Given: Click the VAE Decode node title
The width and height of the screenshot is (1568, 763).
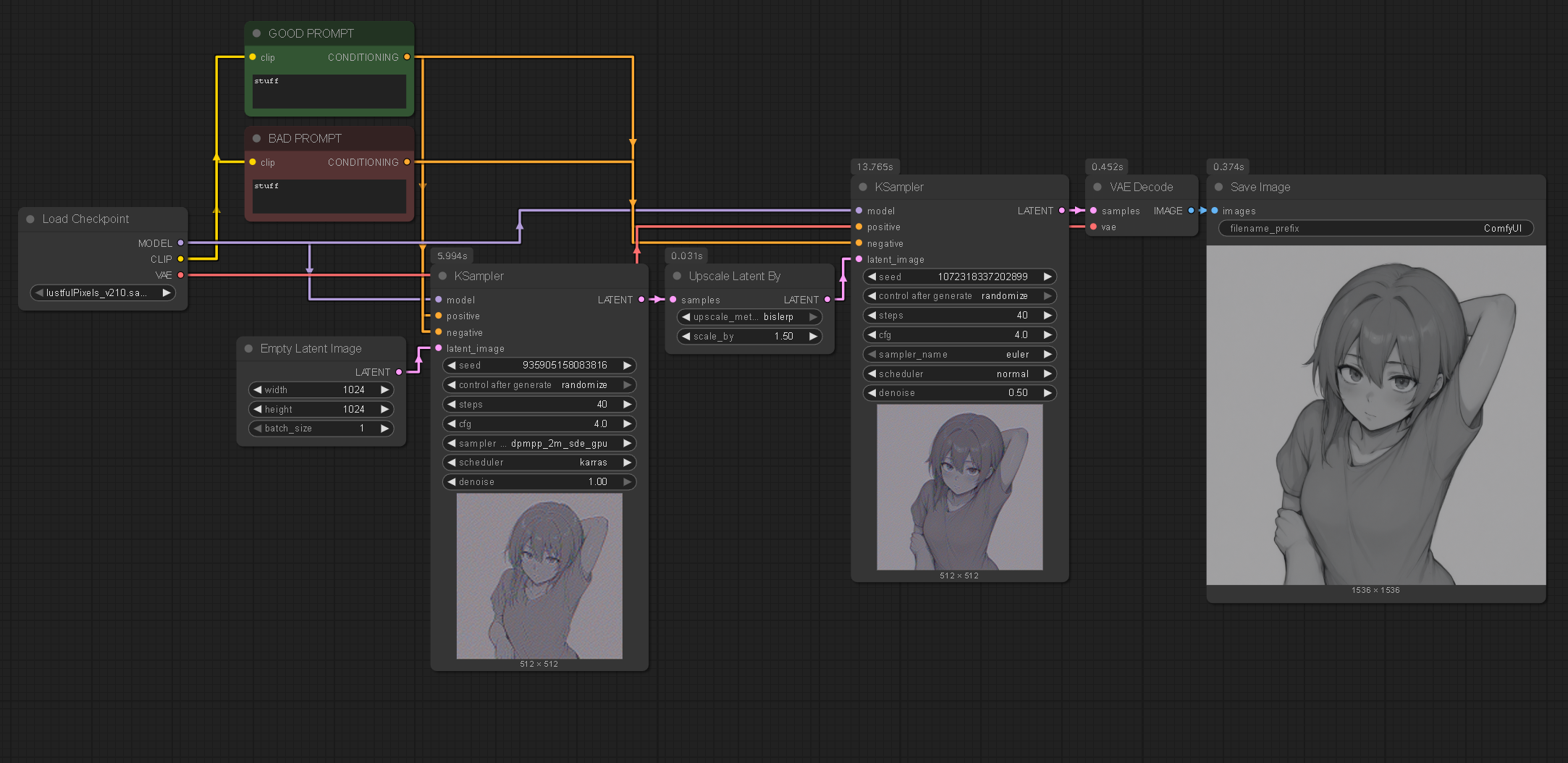Looking at the screenshot, I should [1142, 187].
